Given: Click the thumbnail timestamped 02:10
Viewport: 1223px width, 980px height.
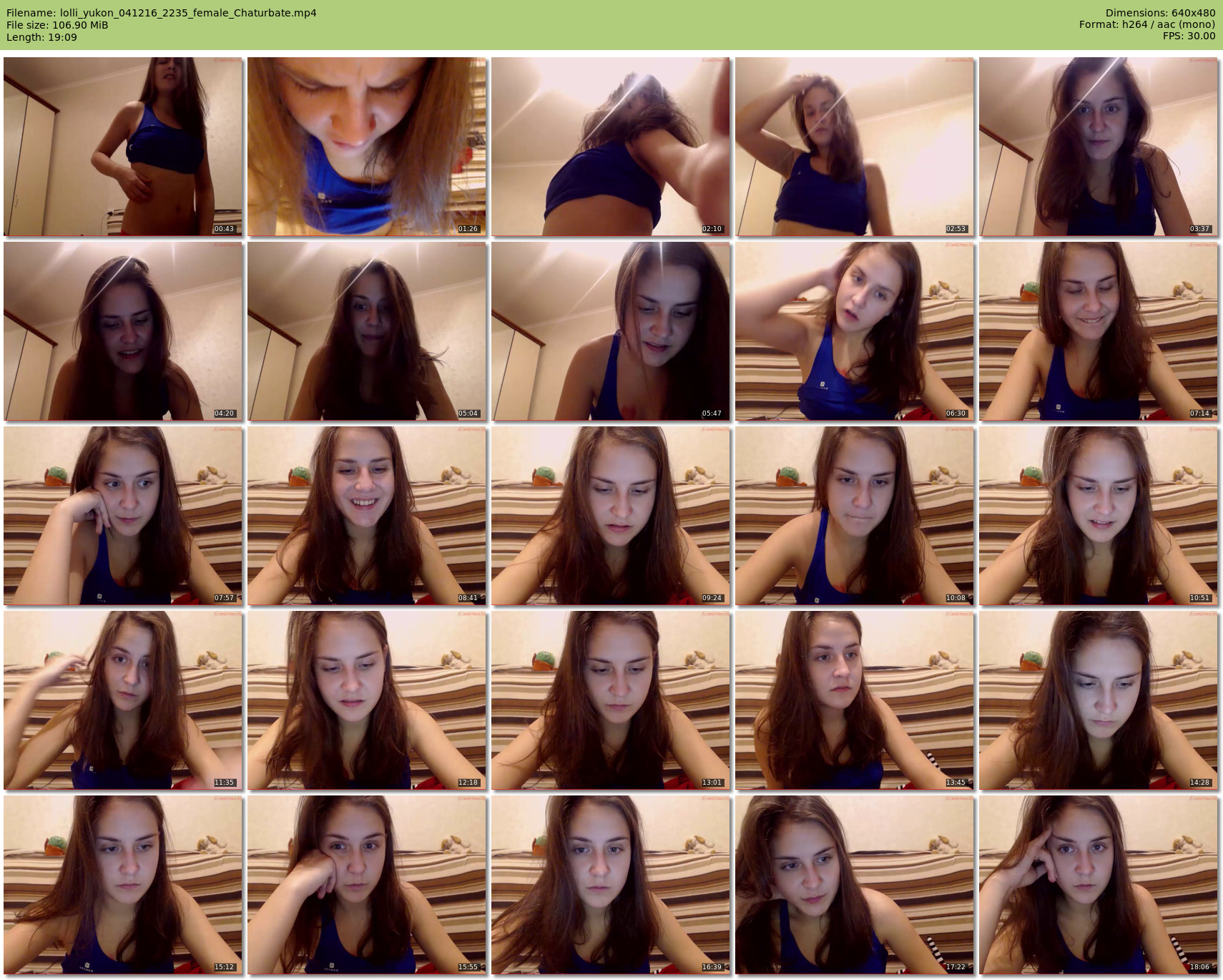Looking at the screenshot, I should click(611, 147).
